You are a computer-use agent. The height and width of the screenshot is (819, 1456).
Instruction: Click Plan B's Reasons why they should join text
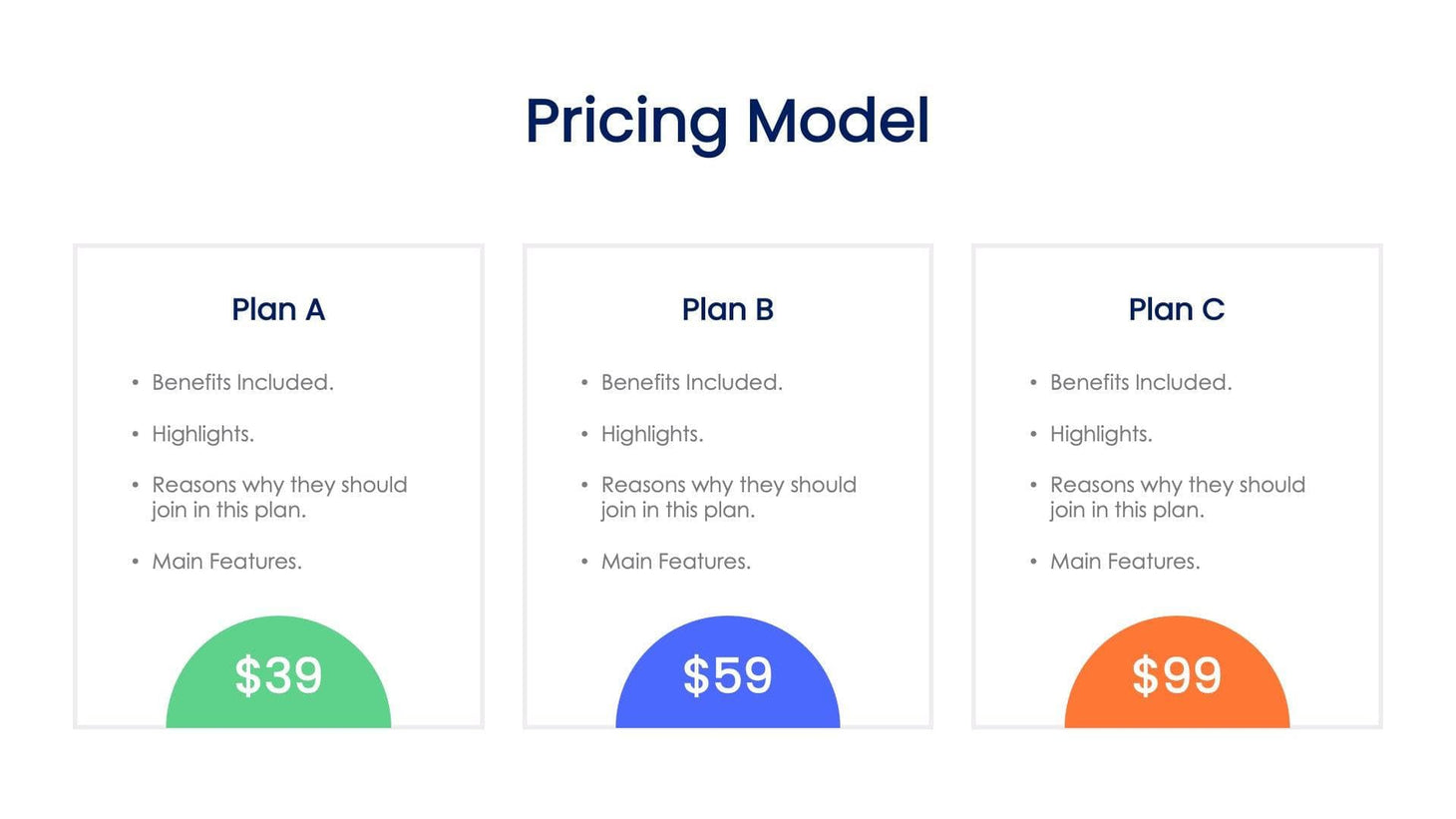(x=728, y=497)
